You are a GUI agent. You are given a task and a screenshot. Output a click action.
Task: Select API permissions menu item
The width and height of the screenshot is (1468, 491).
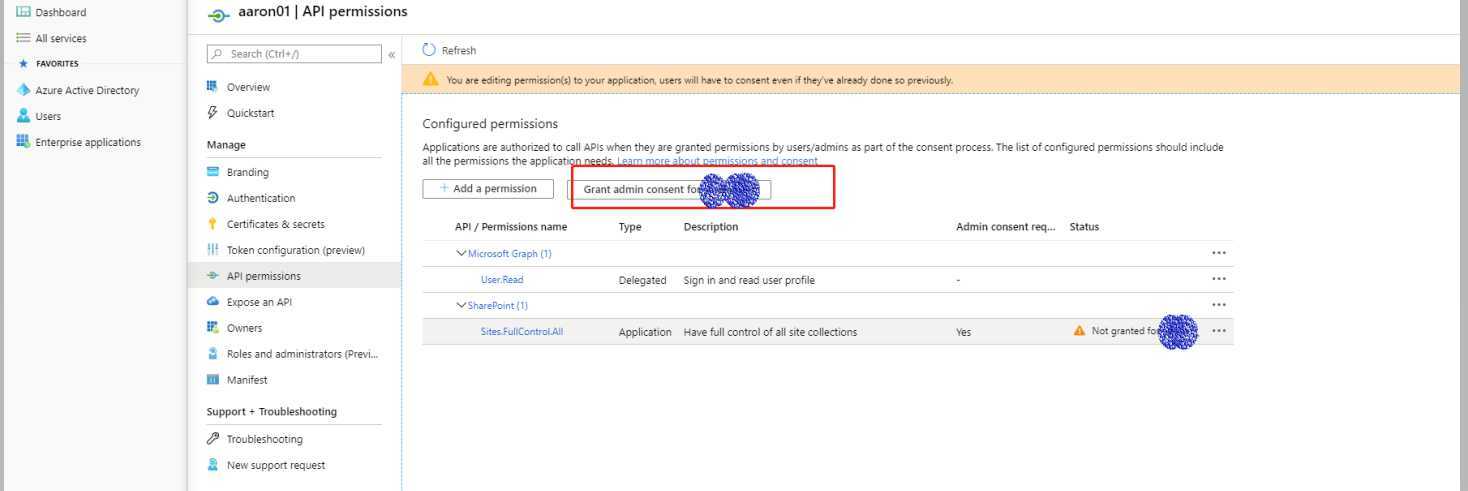coord(264,276)
